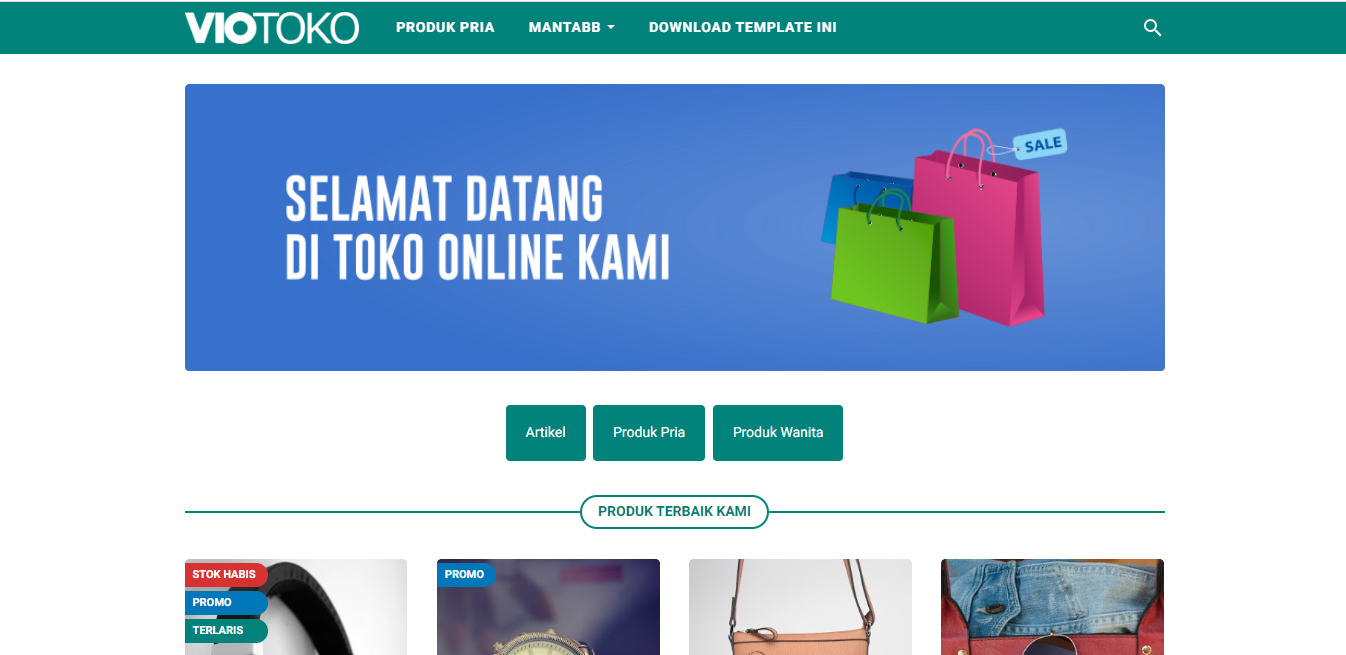The height and width of the screenshot is (655, 1346).
Task: Open the PRODUK PRIA menu item
Action: (445, 28)
